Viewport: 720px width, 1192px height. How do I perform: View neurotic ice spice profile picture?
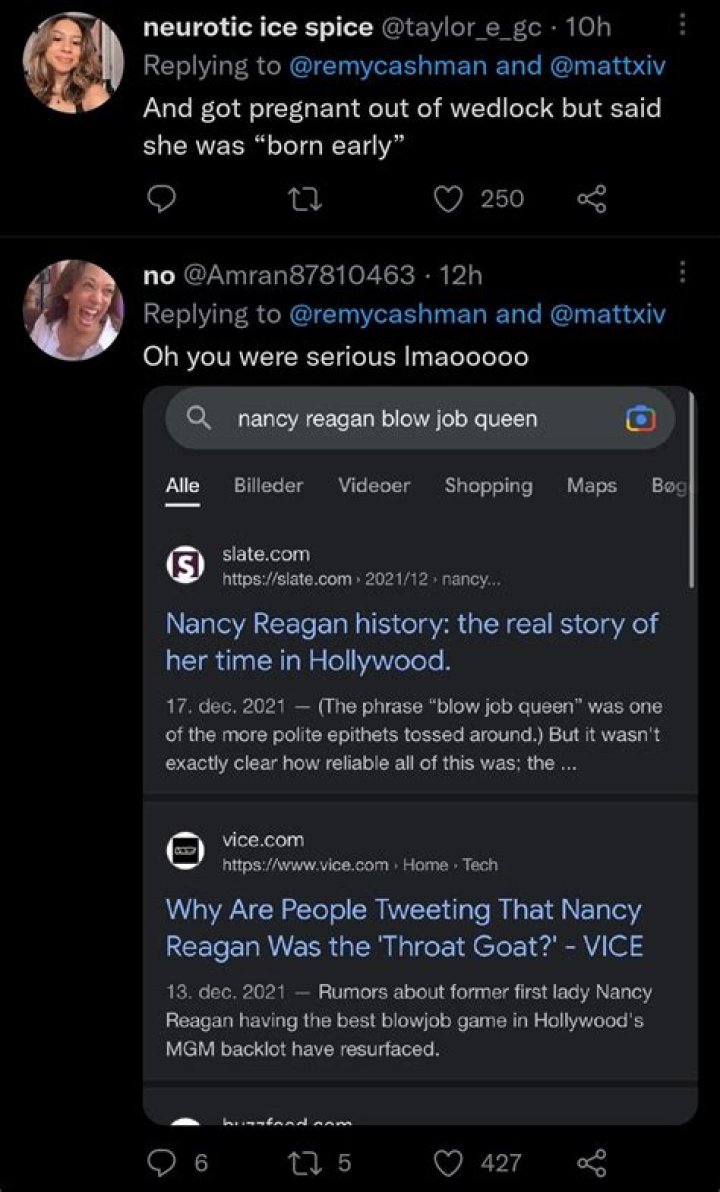tap(72, 63)
